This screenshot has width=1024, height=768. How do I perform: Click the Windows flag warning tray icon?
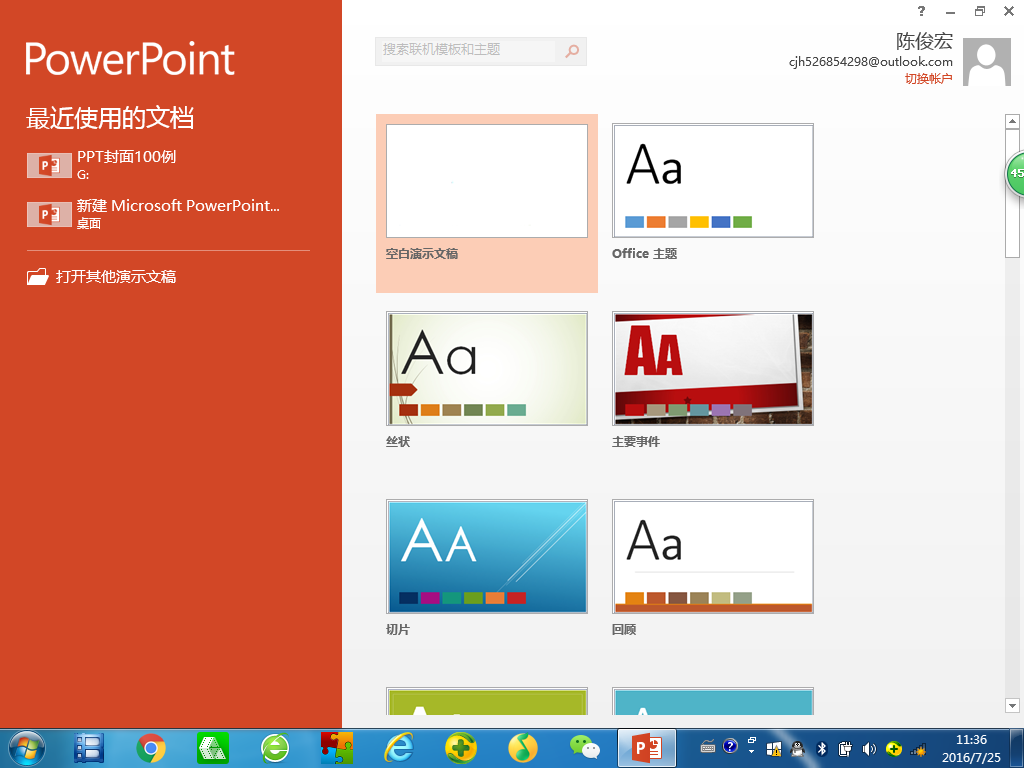point(774,749)
